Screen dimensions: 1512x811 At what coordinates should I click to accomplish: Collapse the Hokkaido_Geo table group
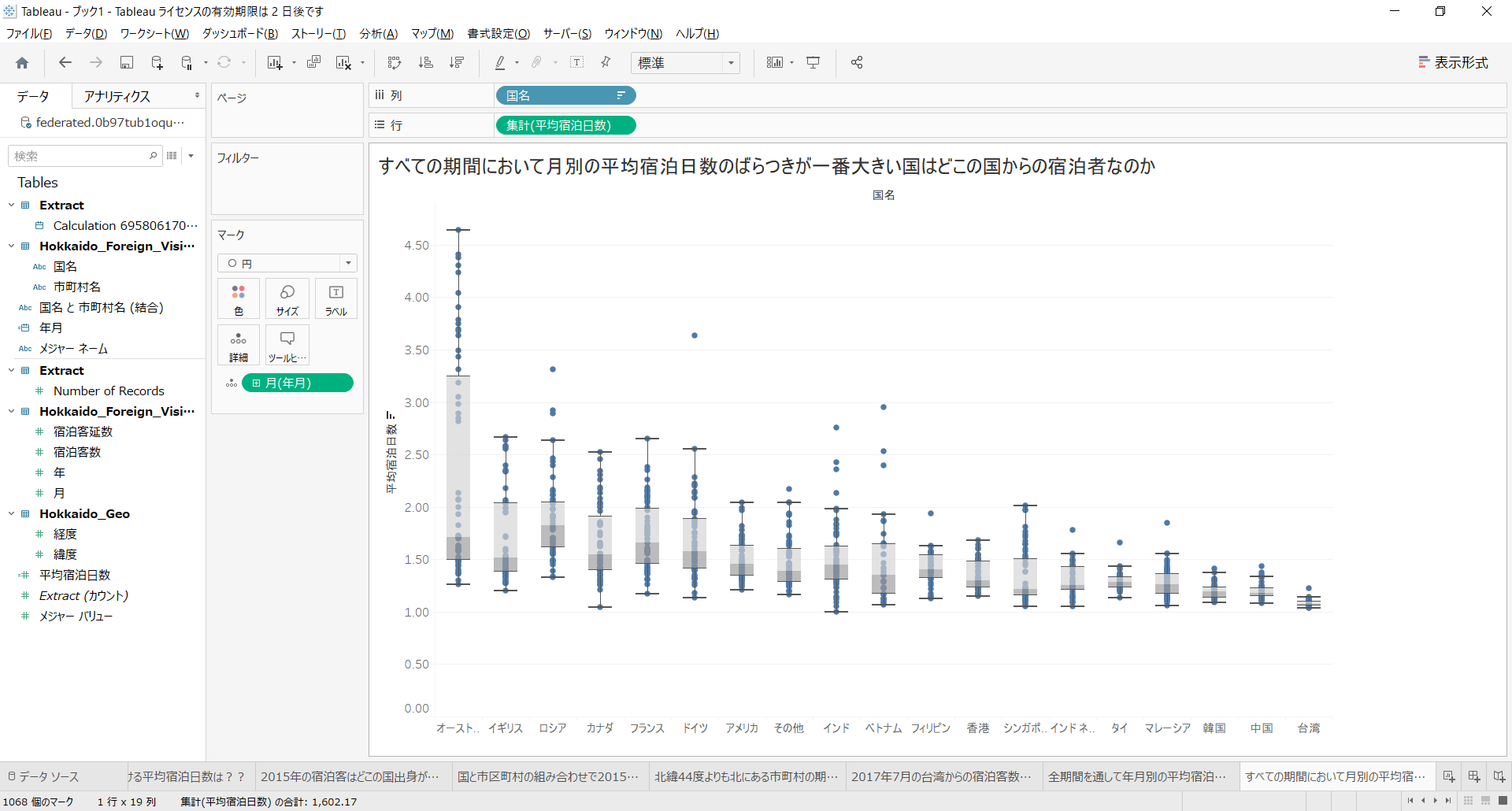(x=11, y=513)
